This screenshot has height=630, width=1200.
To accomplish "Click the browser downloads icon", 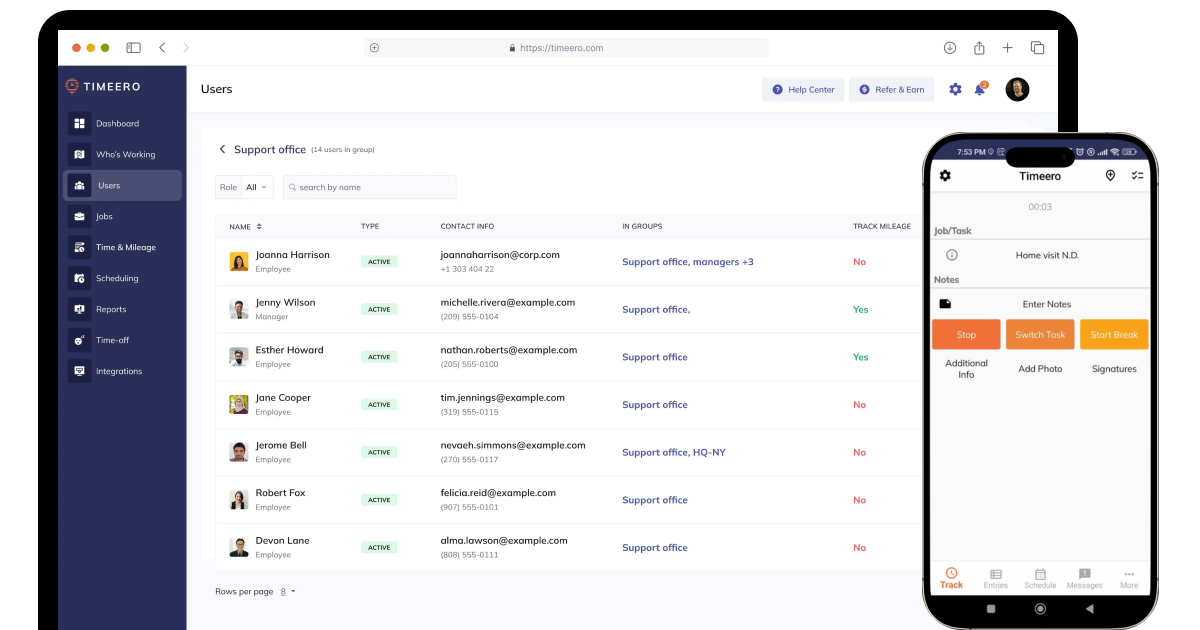I will (x=950, y=47).
